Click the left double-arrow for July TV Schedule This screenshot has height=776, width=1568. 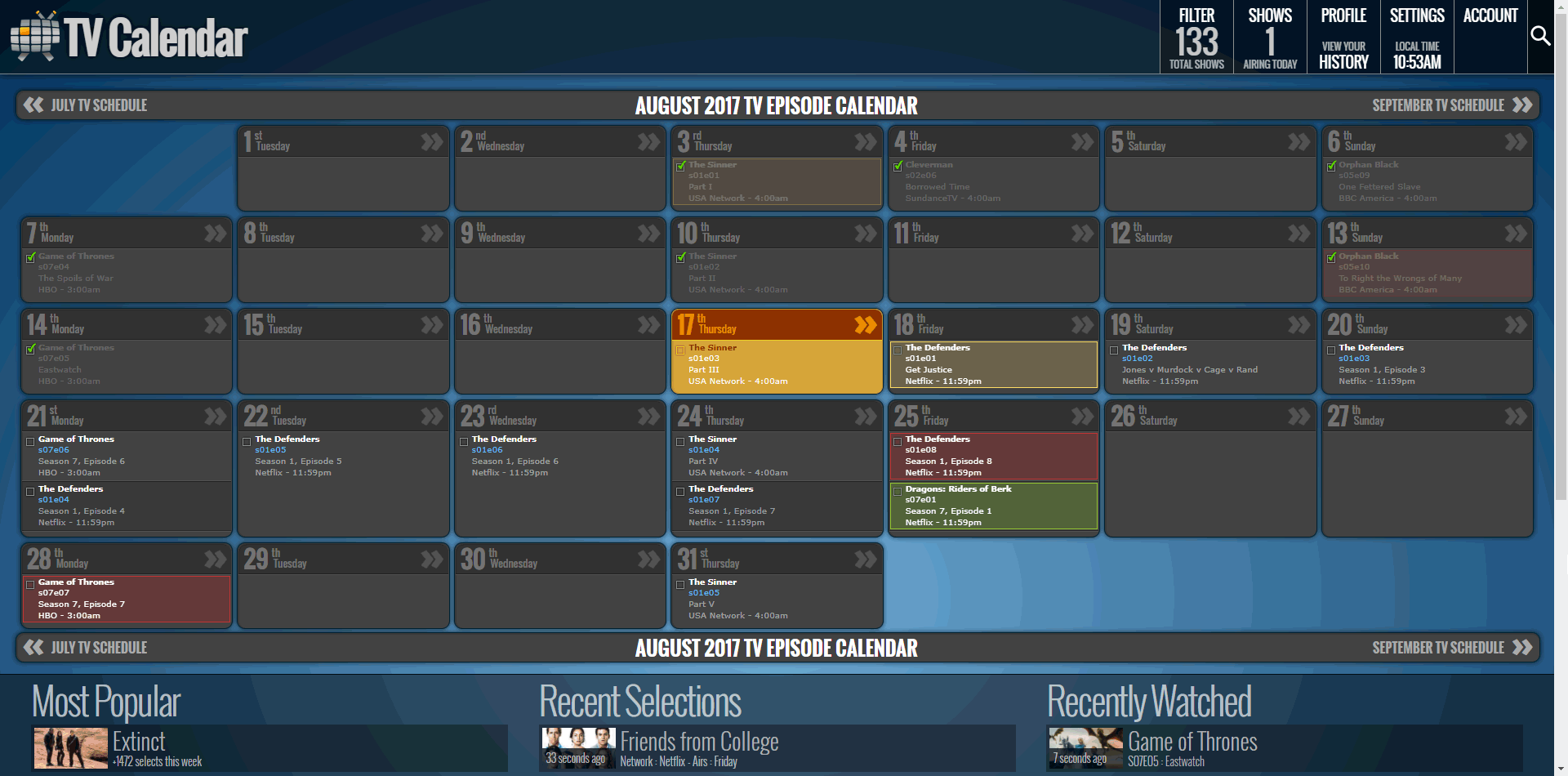click(33, 105)
